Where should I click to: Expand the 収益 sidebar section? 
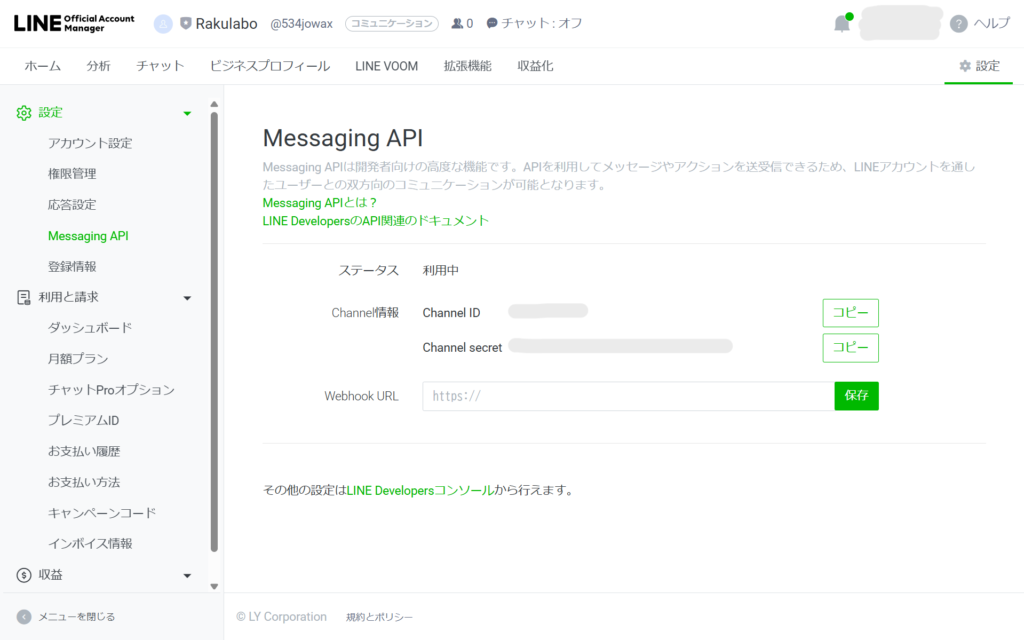click(187, 575)
